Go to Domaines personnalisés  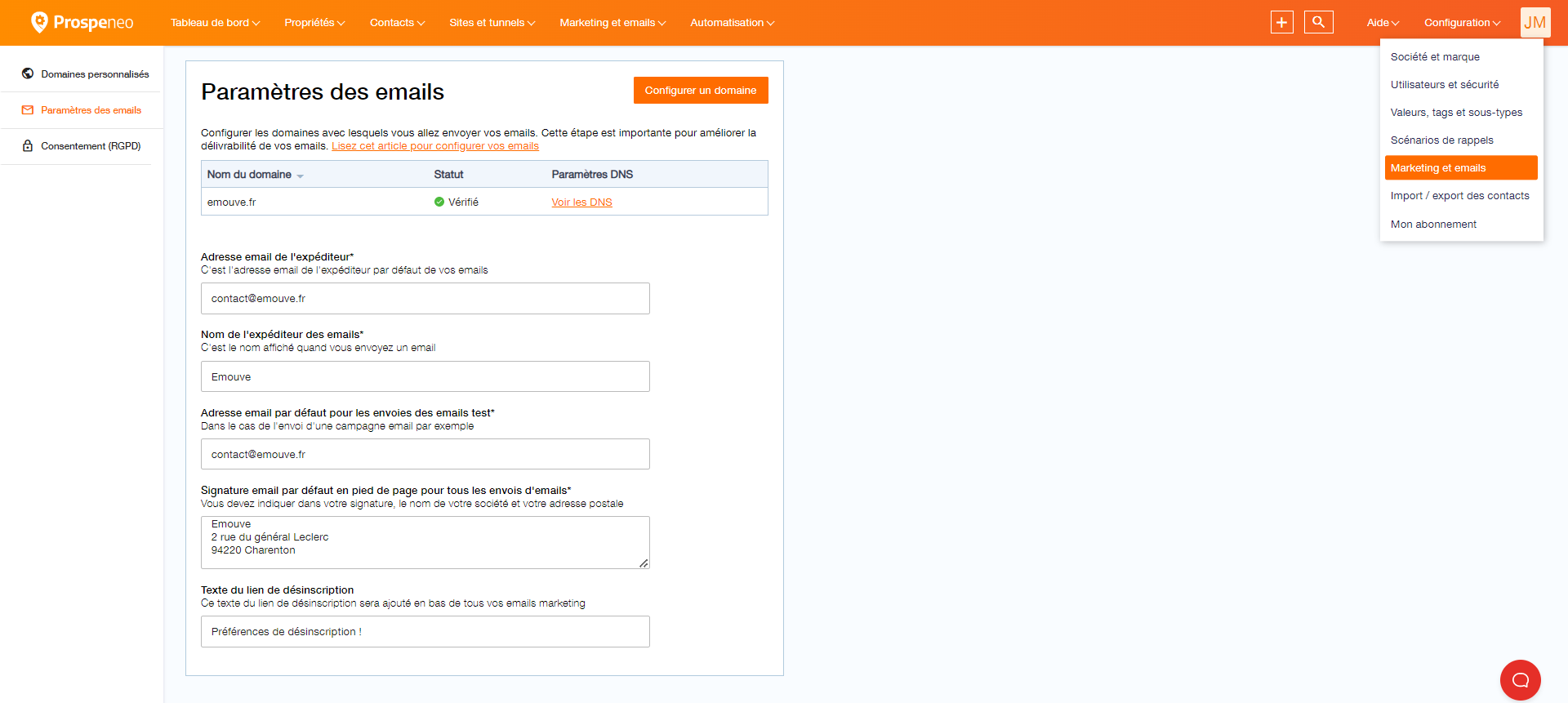click(95, 74)
